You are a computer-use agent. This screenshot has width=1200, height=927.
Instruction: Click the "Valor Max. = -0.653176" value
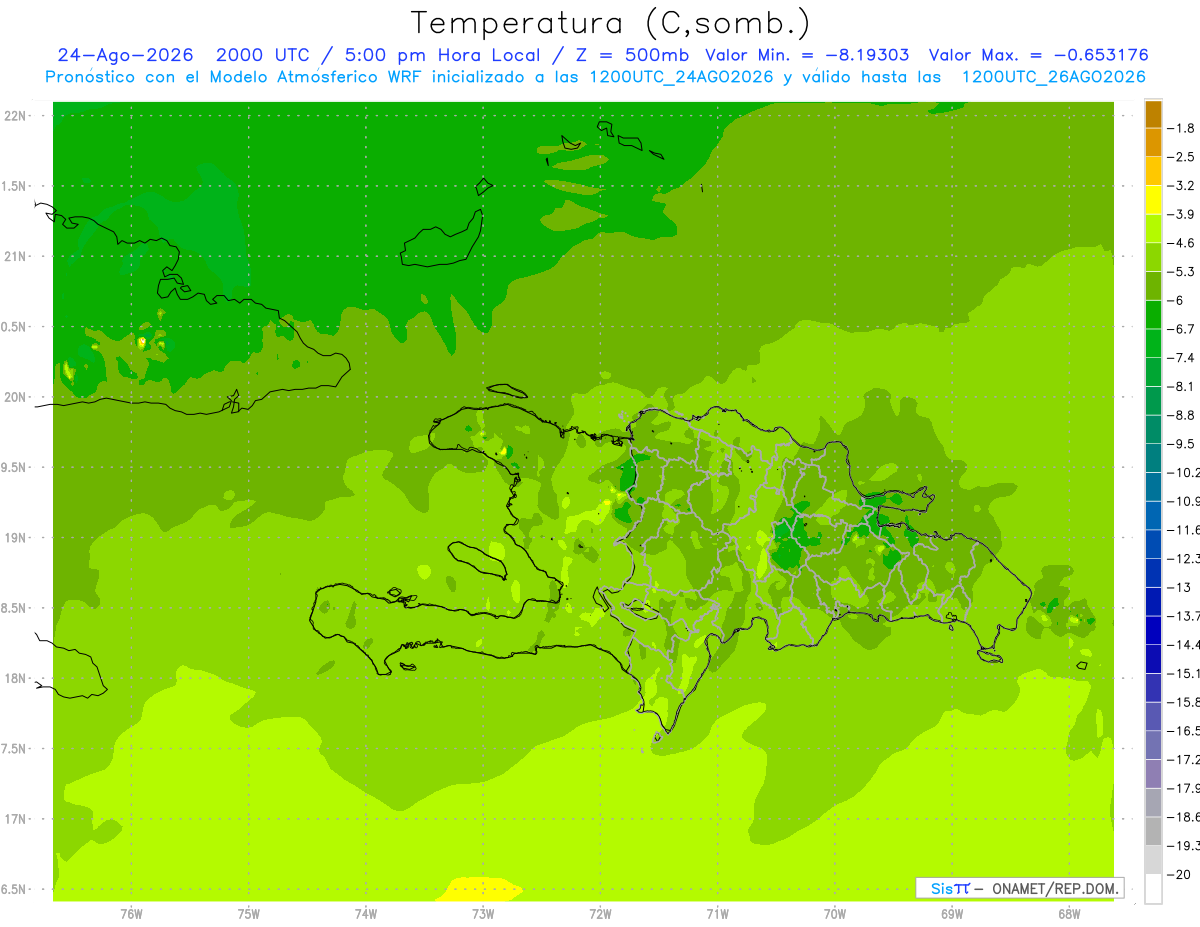pos(1039,55)
